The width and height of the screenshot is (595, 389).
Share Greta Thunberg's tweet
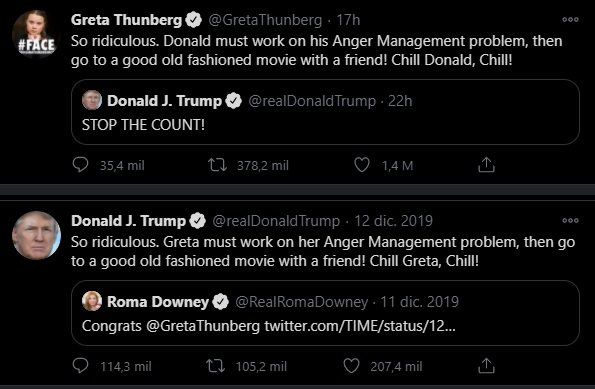coord(486,165)
